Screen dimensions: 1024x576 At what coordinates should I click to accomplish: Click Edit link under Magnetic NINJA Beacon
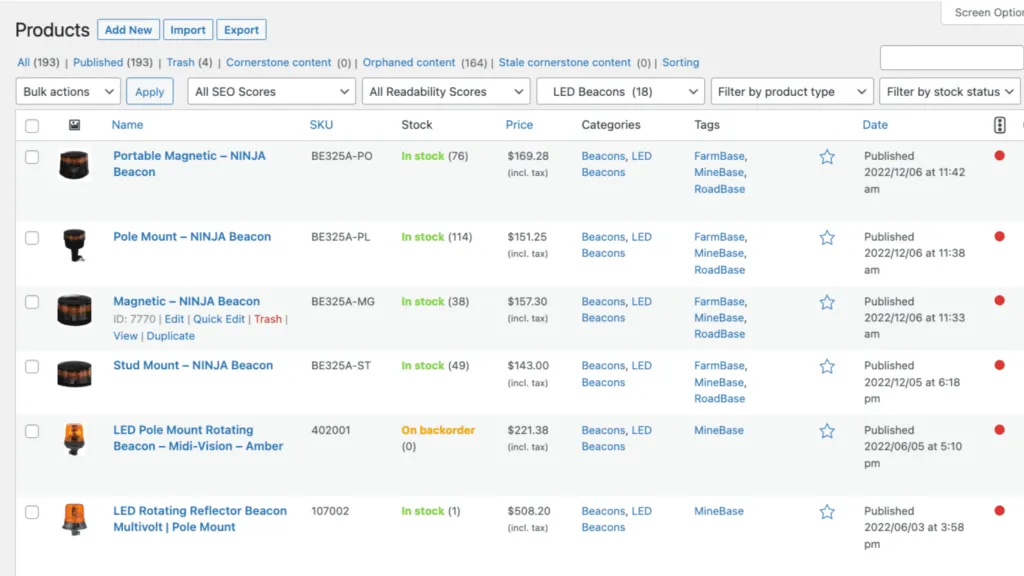pyautogui.click(x=174, y=319)
